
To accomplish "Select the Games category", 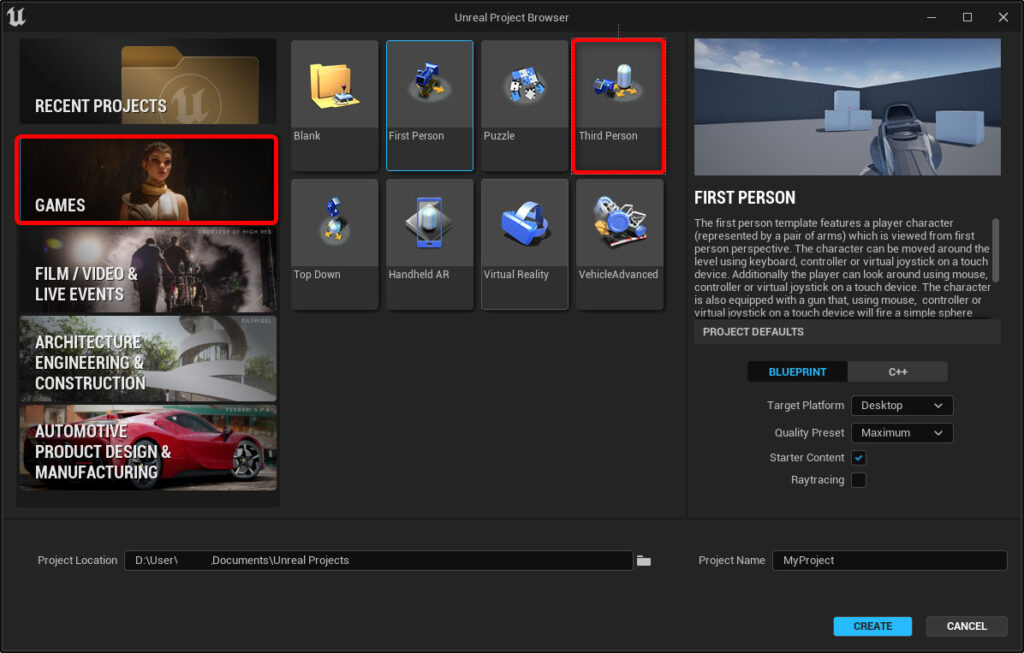I will tap(148, 180).
